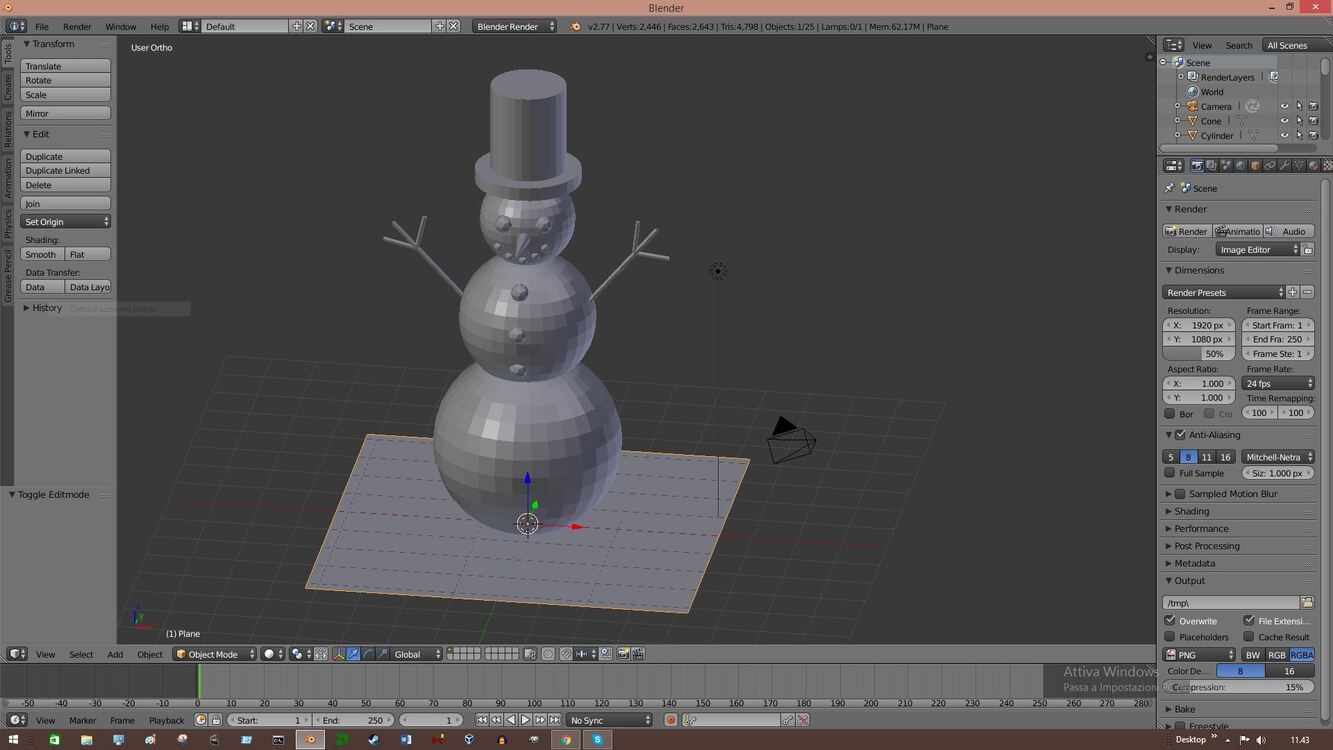Adjust the Compression percentage slider
Image resolution: width=1333 pixels, height=750 pixels.
(1239, 687)
